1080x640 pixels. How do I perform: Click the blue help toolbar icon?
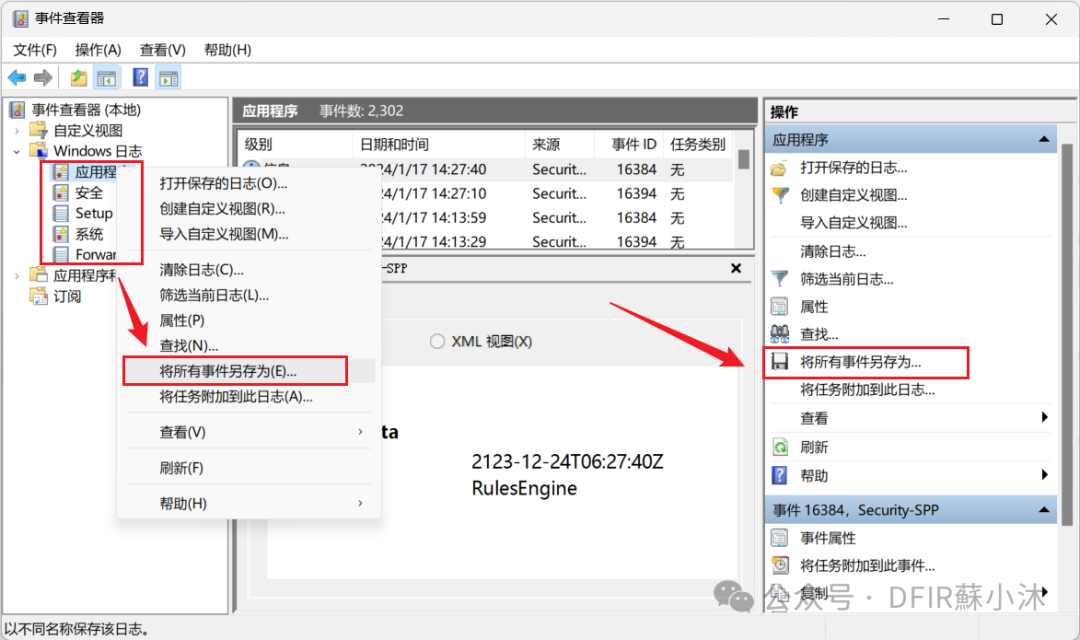point(141,78)
